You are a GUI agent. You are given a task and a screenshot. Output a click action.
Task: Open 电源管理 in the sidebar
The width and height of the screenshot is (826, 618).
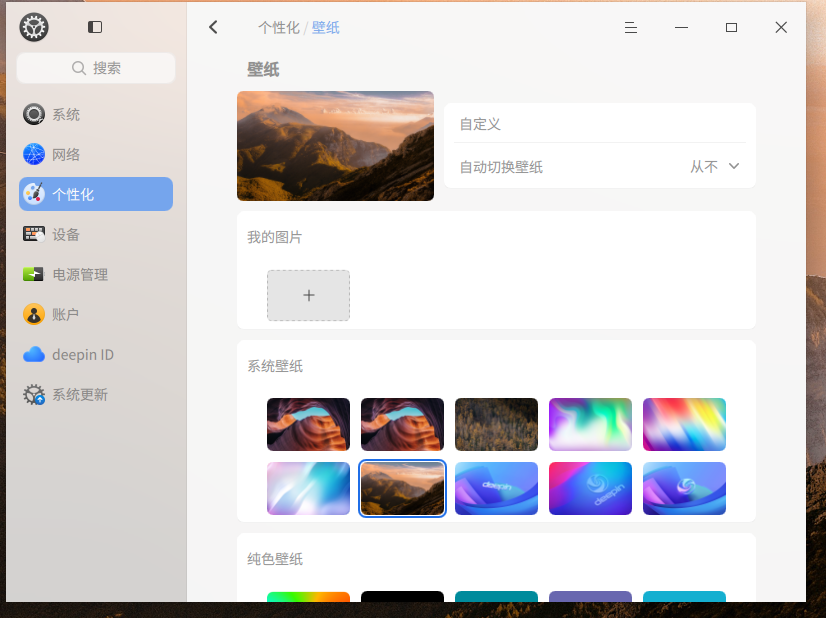click(96, 274)
